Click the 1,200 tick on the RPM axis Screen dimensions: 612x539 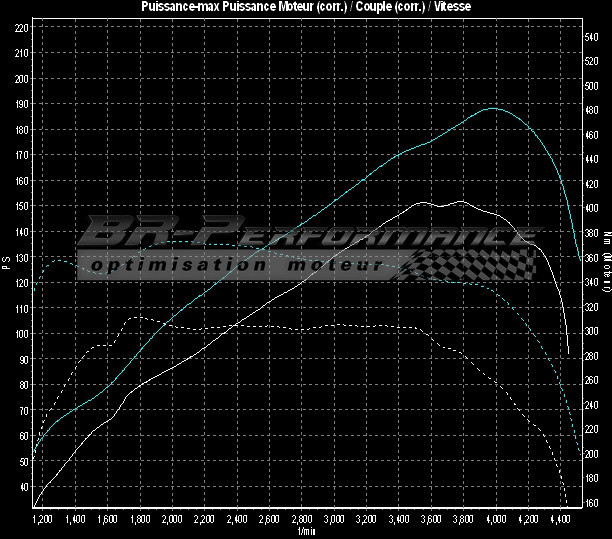click(x=41, y=520)
